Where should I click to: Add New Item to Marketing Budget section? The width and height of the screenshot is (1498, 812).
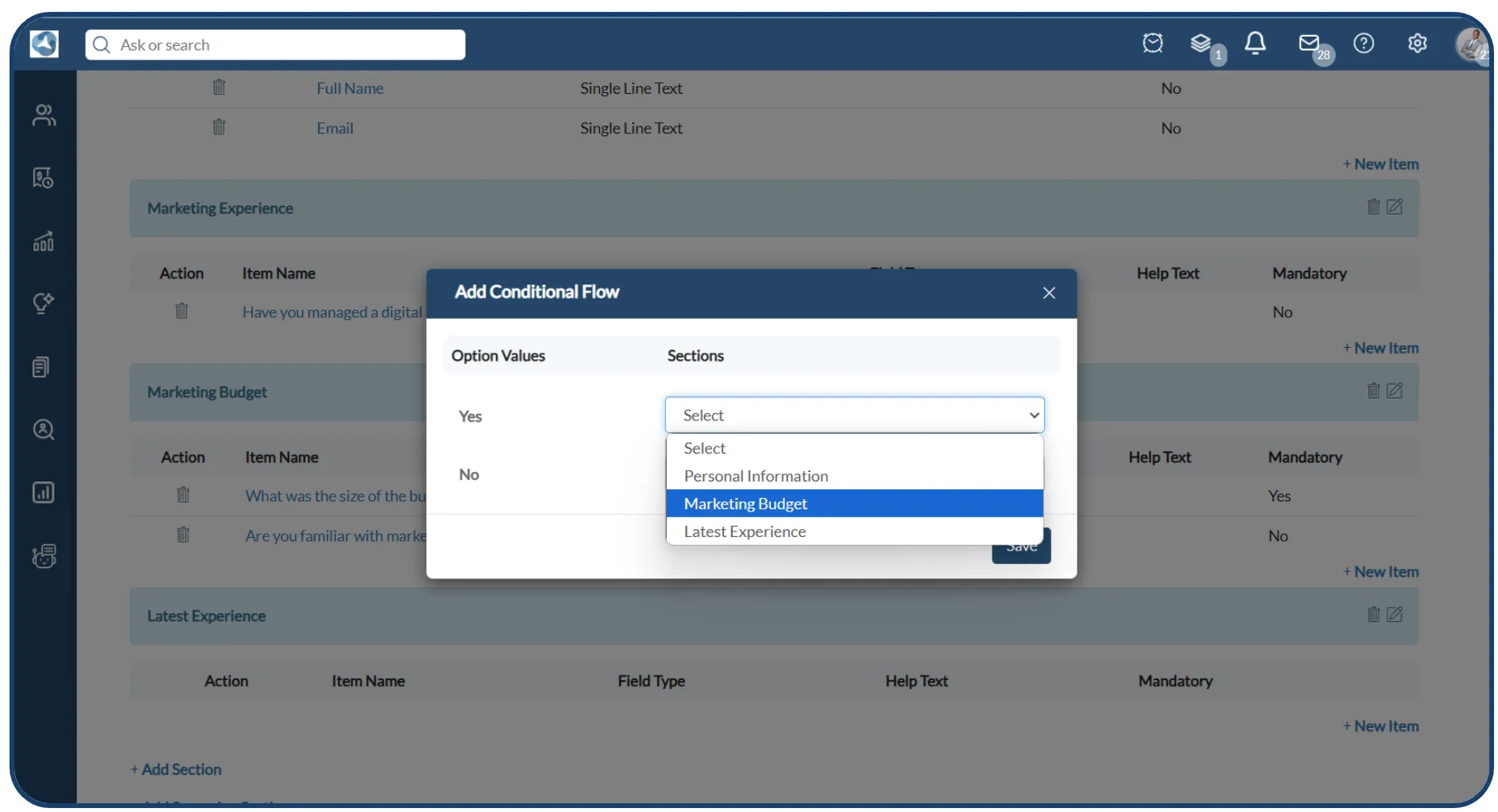click(x=1380, y=571)
